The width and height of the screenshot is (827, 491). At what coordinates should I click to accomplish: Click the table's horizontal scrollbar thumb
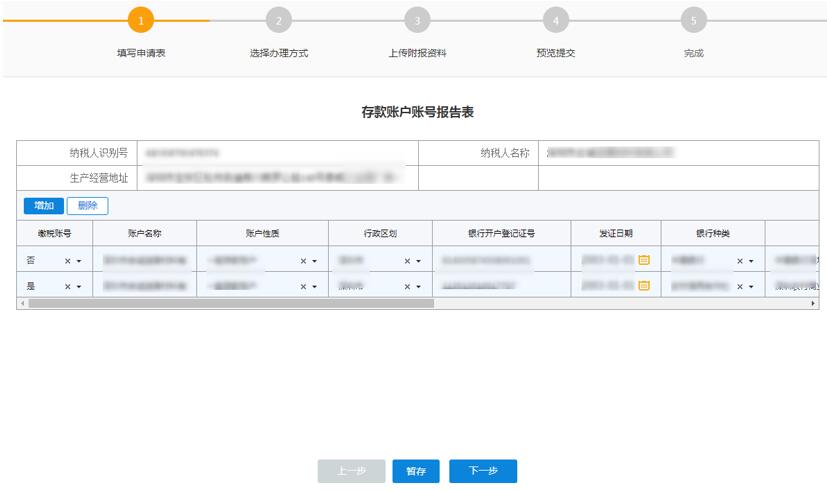coord(231,303)
